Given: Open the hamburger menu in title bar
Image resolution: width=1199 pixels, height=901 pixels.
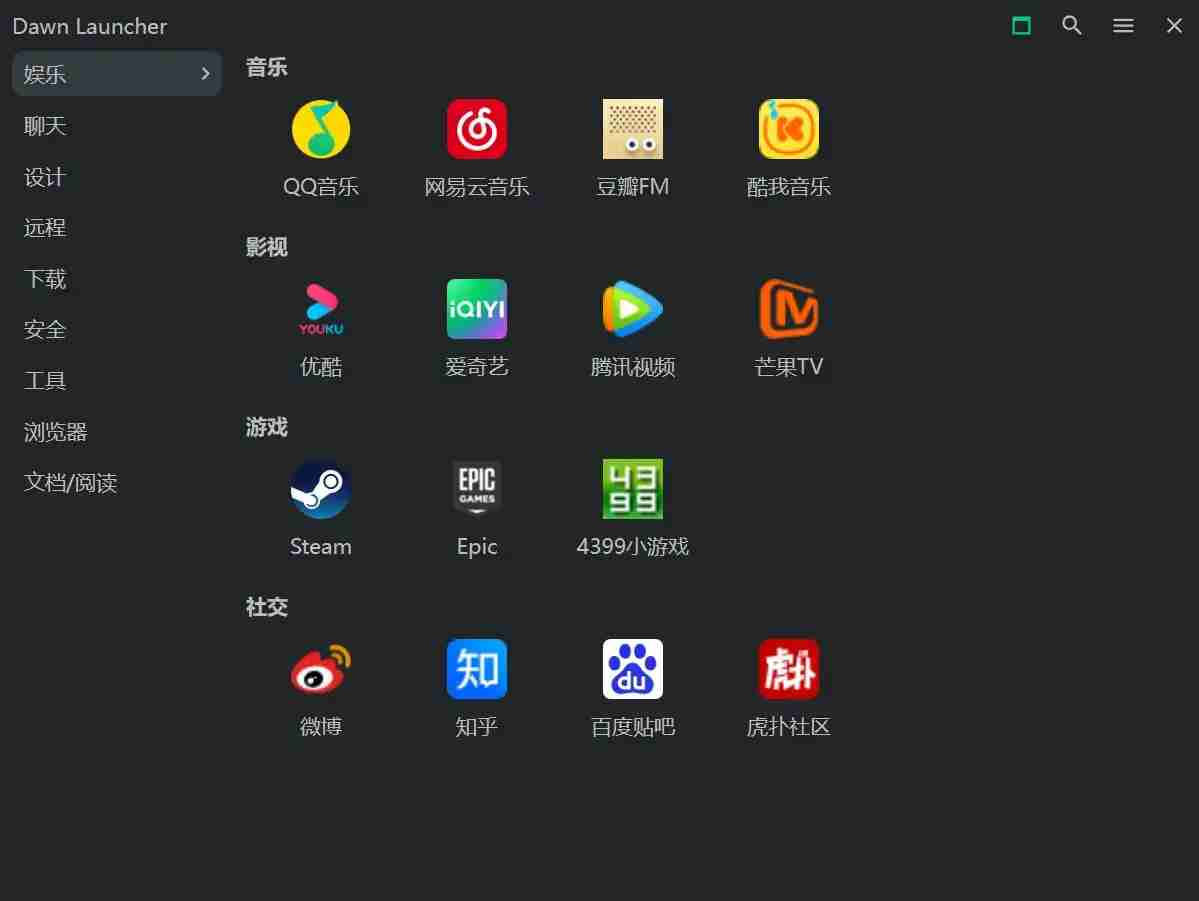Looking at the screenshot, I should pyautogui.click(x=1123, y=26).
